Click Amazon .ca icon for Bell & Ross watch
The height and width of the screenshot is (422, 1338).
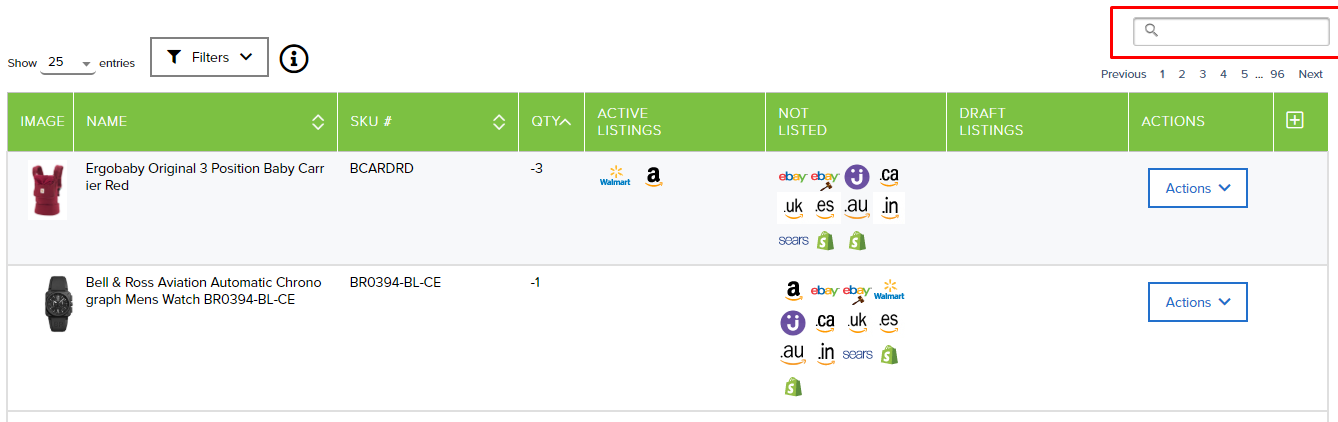825,322
